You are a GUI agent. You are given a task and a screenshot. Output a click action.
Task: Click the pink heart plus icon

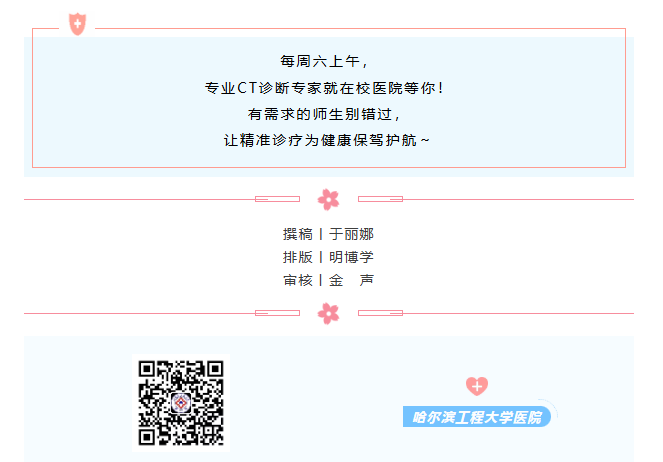(477, 386)
